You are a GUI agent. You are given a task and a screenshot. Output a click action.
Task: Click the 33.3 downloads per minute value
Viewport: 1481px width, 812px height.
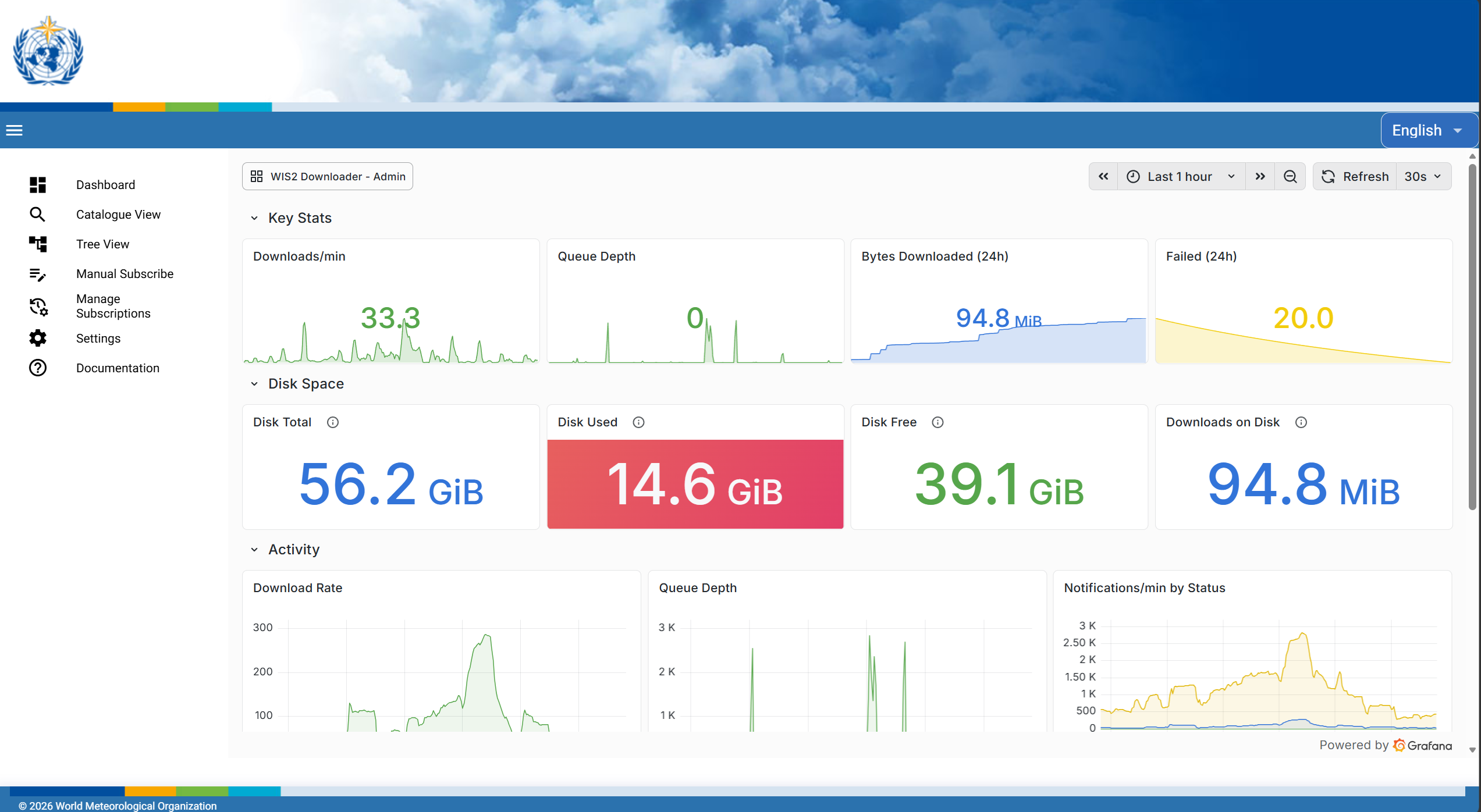pyautogui.click(x=390, y=318)
